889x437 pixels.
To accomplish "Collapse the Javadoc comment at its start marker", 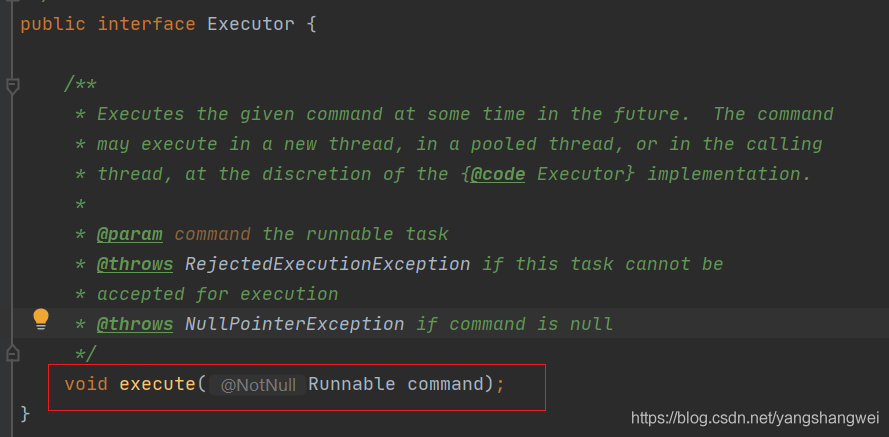I will point(12,86).
